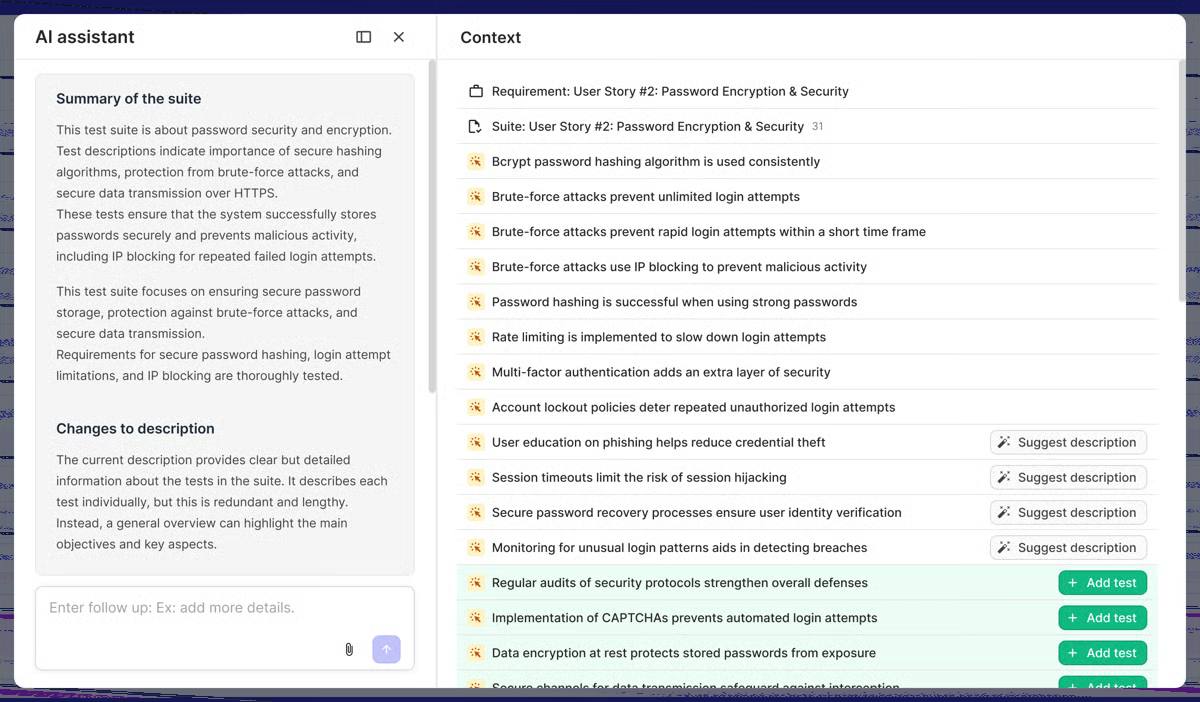Click the purple send arrow icon

(386, 649)
